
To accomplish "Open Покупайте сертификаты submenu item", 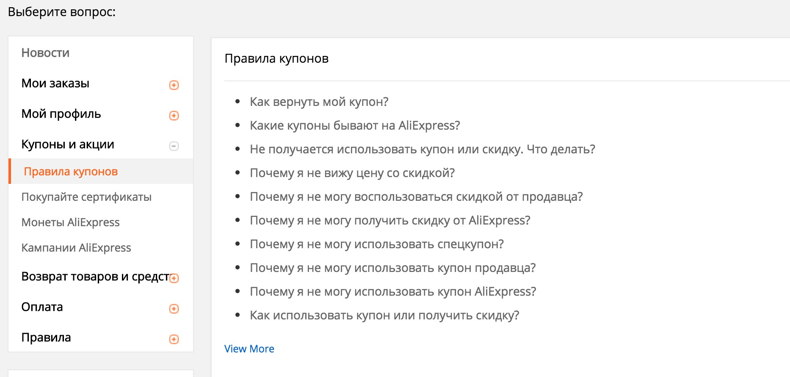I will pyautogui.click(x=86, y=197).
